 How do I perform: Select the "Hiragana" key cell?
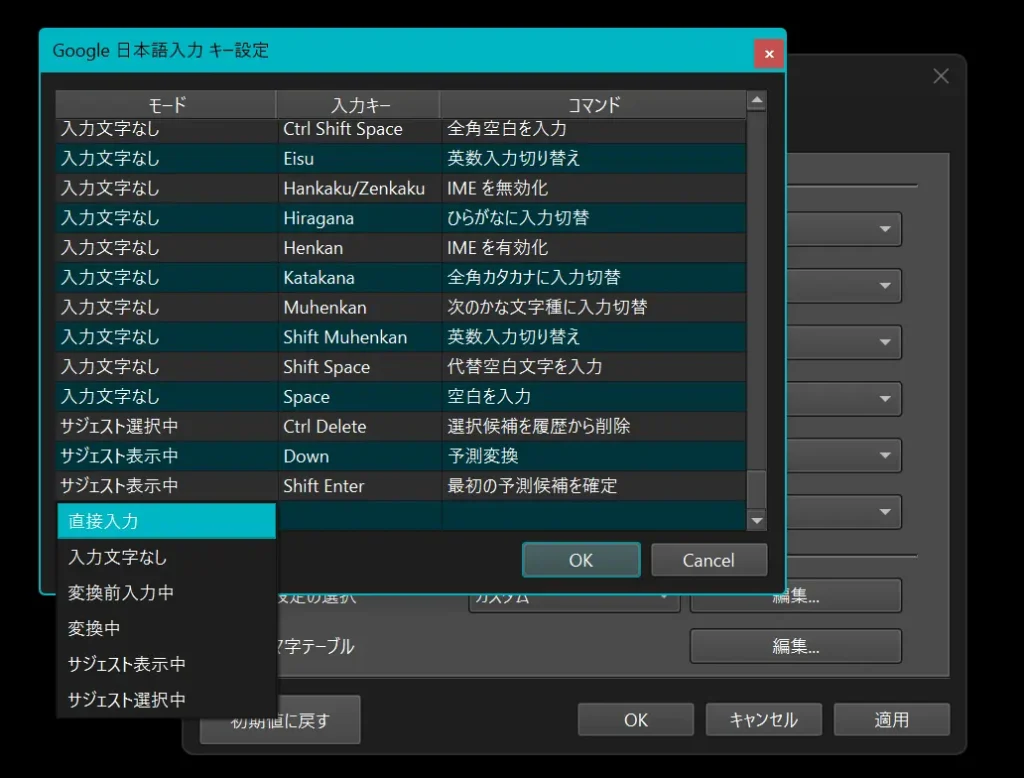tap(359, 218)
